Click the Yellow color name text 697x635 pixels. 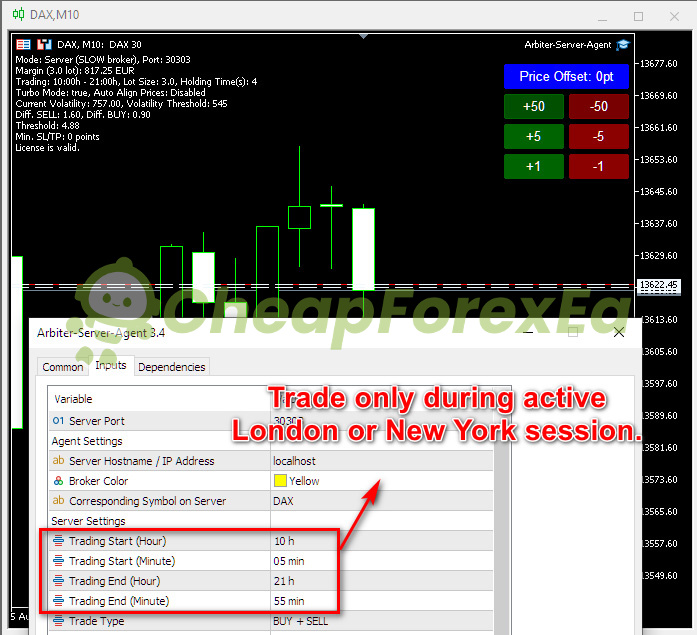click(x=304, y=481)
